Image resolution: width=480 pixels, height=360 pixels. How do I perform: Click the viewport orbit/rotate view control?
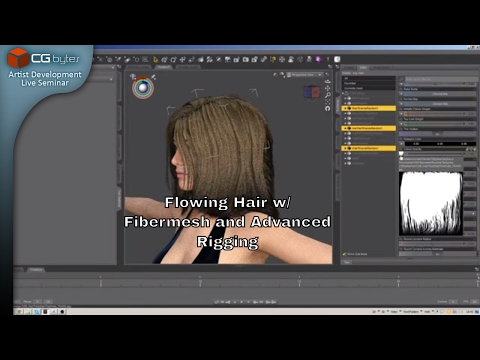click(328, 81)
